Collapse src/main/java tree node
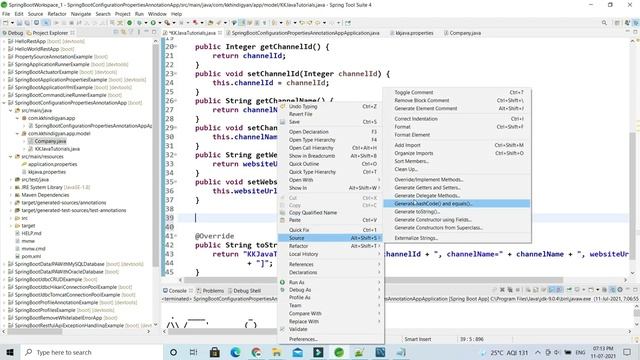Image resolution: width=640 pixels, height=360 pixels. click(x=11, y=111)
